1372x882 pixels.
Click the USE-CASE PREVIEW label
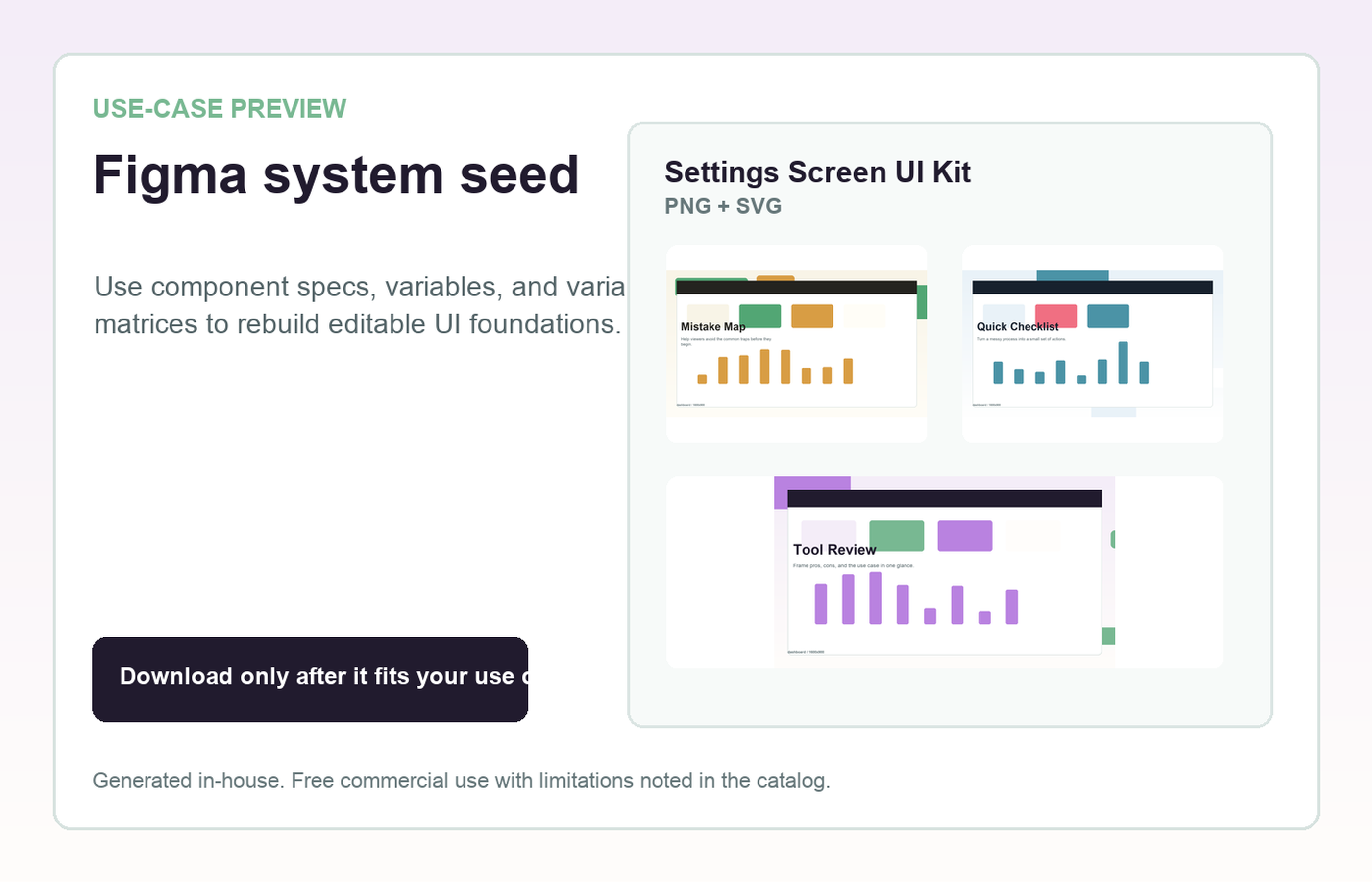coord(220,109)
